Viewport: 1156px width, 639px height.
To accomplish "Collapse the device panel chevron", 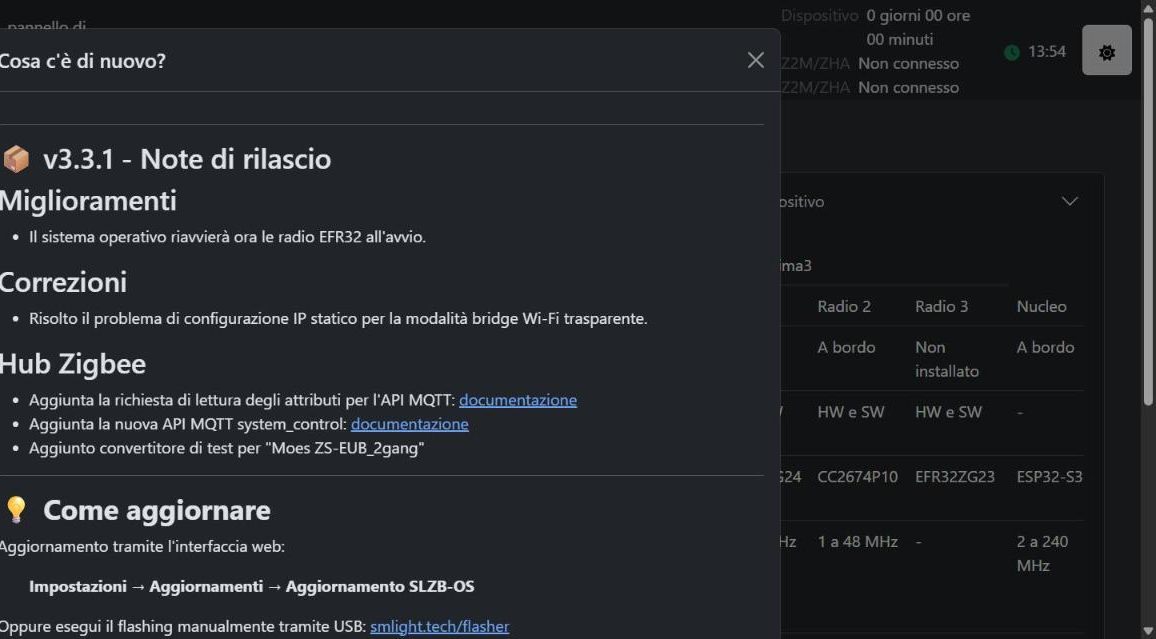I will 1069,201.
